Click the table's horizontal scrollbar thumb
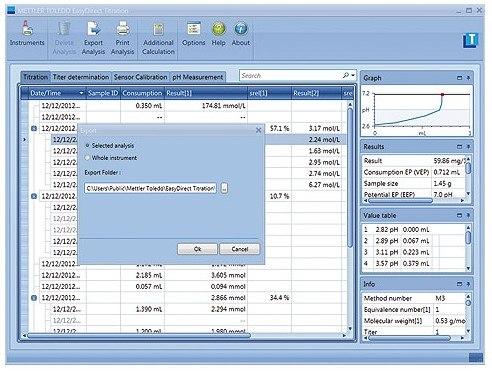 tap(139, 336)
